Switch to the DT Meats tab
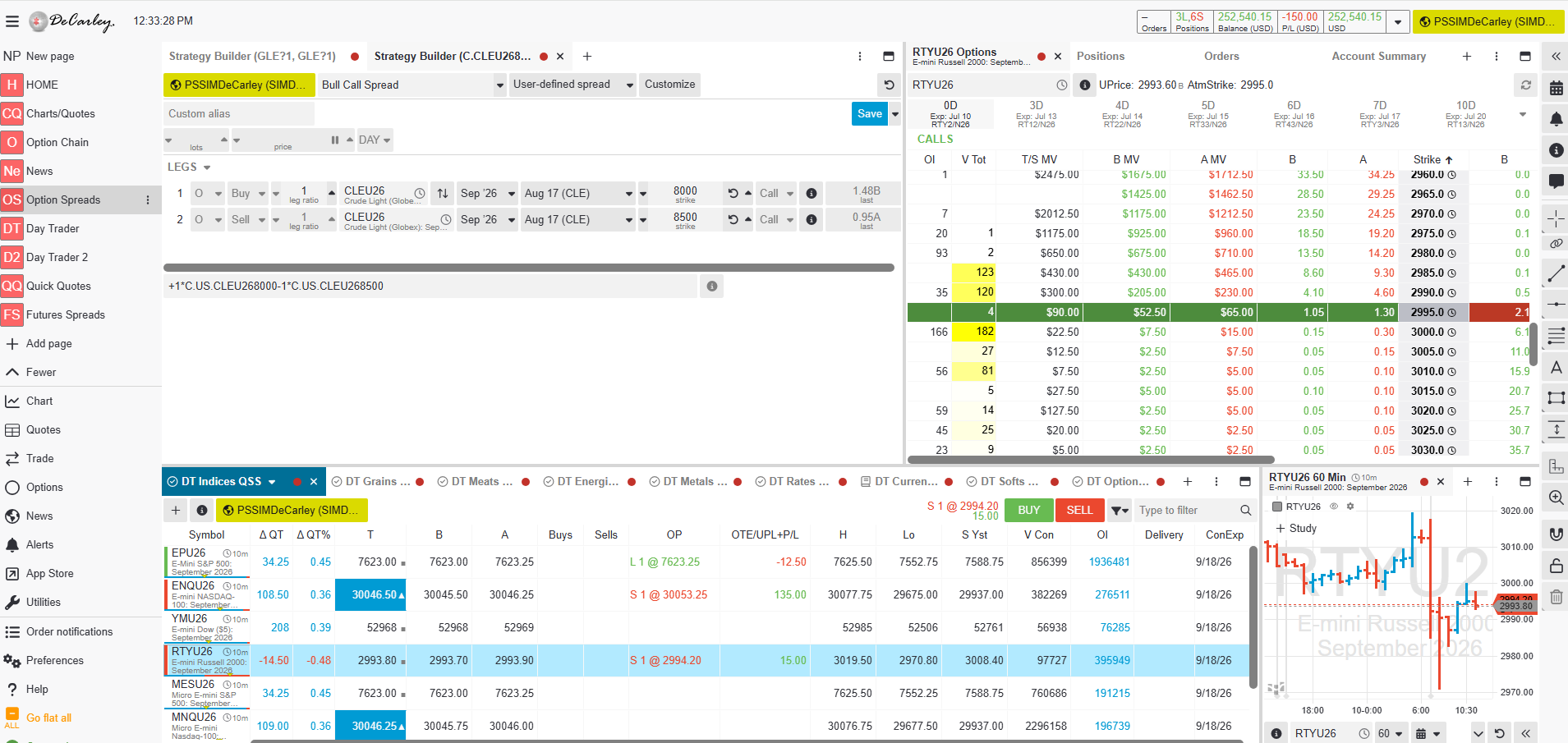 481,482
